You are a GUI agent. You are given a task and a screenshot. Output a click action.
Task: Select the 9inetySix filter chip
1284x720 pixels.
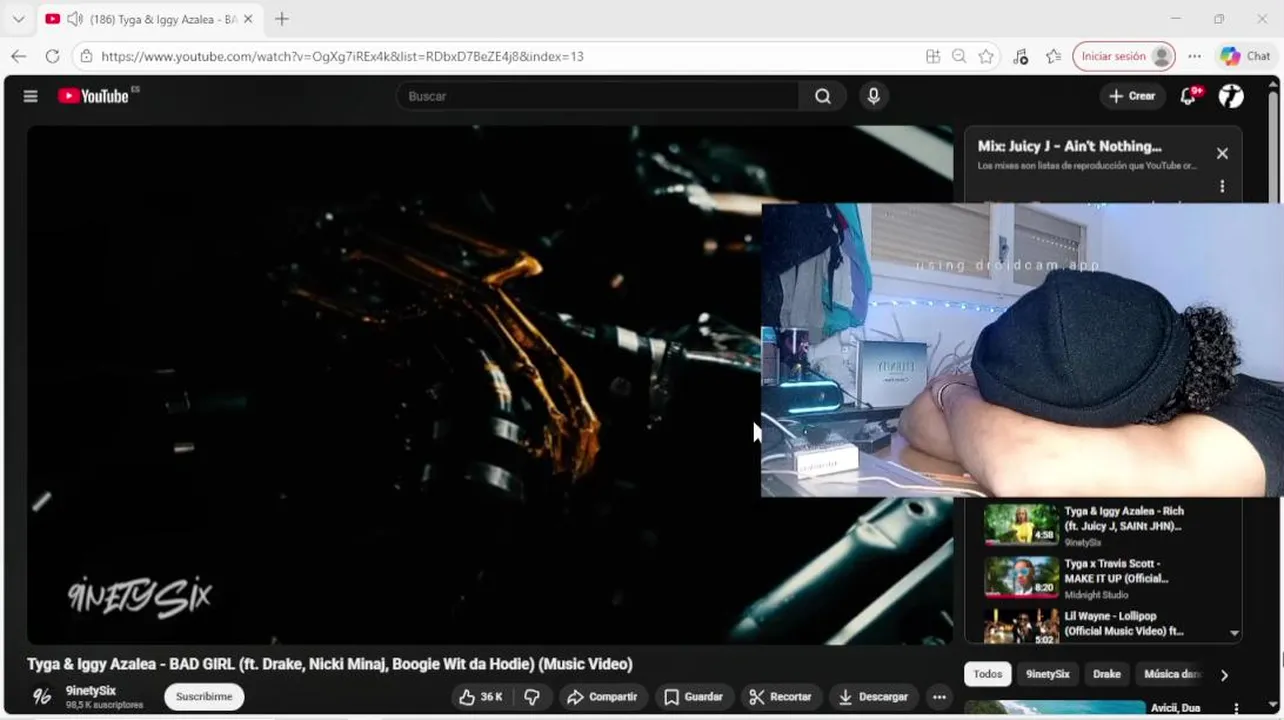pyautogui.click(x=1048, y=674)
